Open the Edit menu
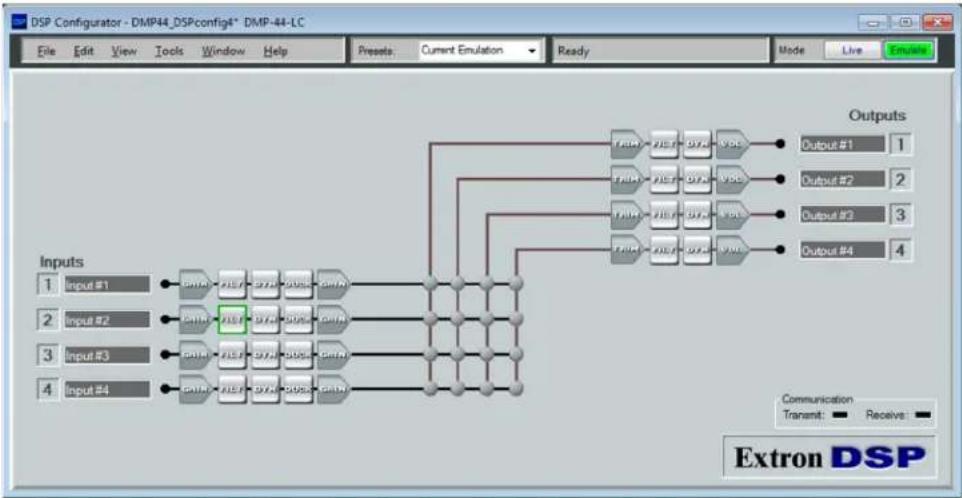 click(x=83, y=52)
